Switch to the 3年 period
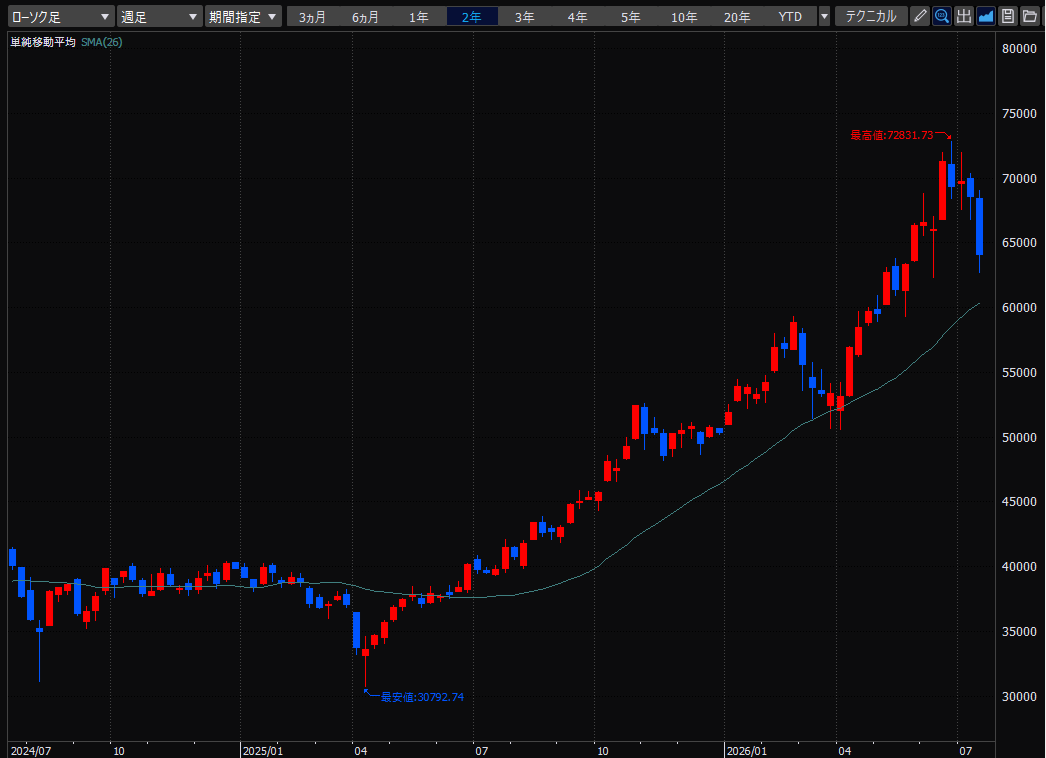Viewport: 1046px width, 758px height. 524,17
